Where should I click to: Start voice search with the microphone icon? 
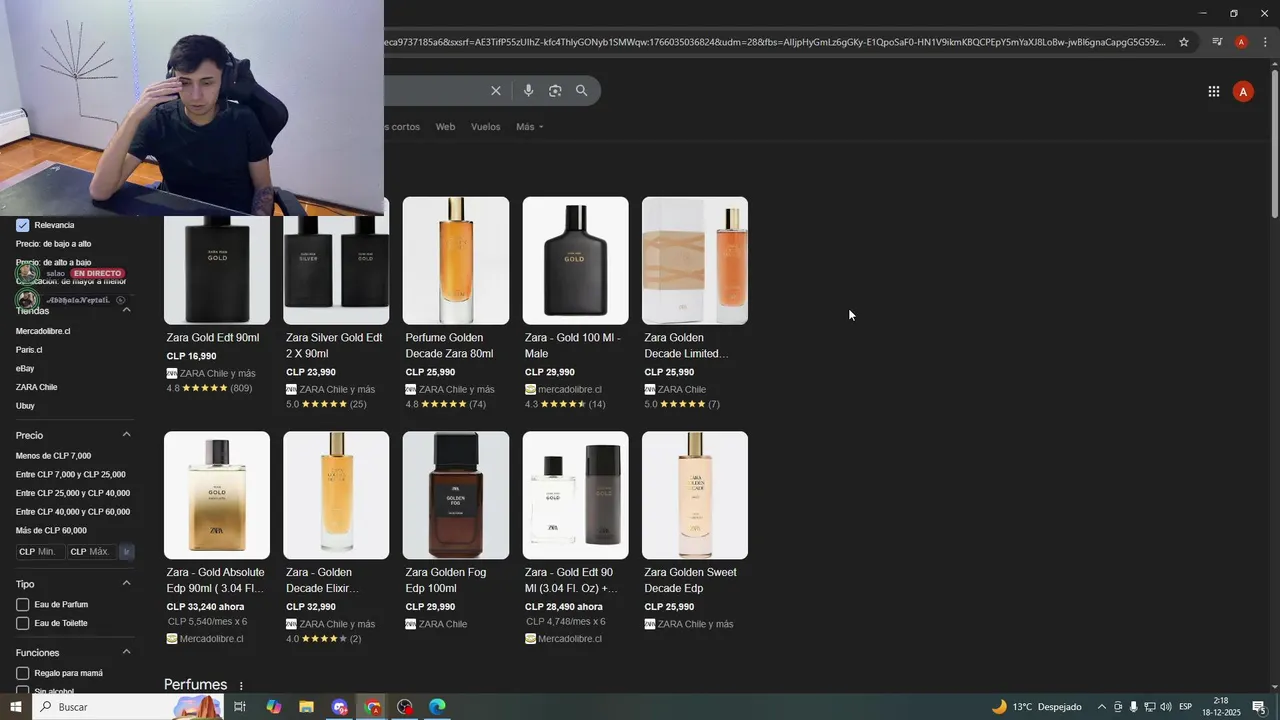coord(528,91)
